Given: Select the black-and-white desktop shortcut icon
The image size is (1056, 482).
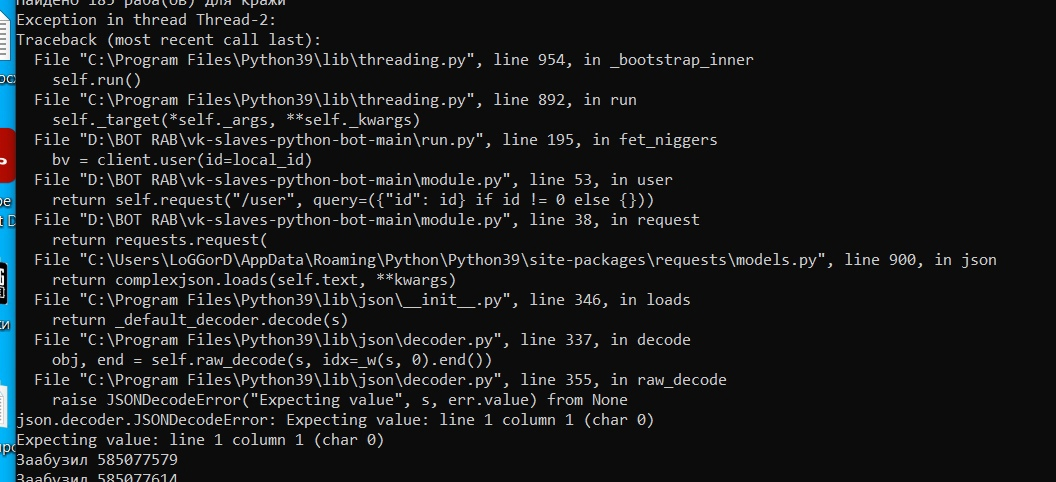Looking at the screenshot, I should [x=3, y=283].
